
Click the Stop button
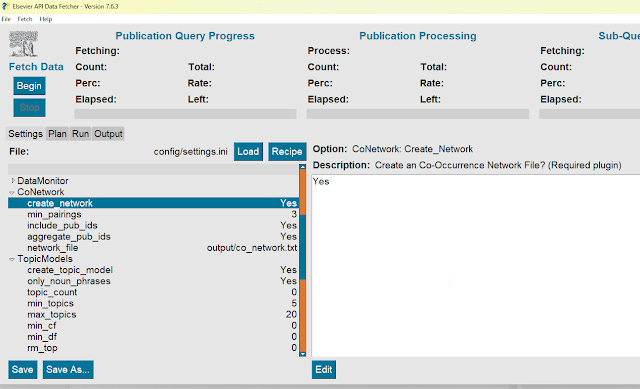(x=29, y=107)
